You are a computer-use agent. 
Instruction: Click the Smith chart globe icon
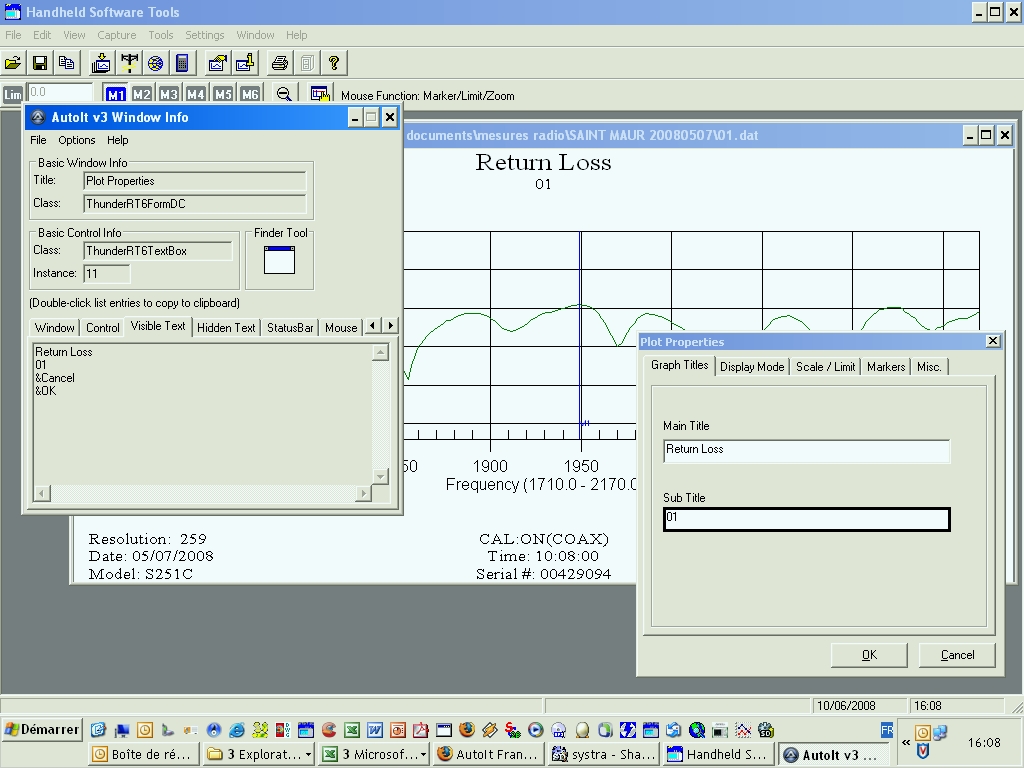pos(156,63)
